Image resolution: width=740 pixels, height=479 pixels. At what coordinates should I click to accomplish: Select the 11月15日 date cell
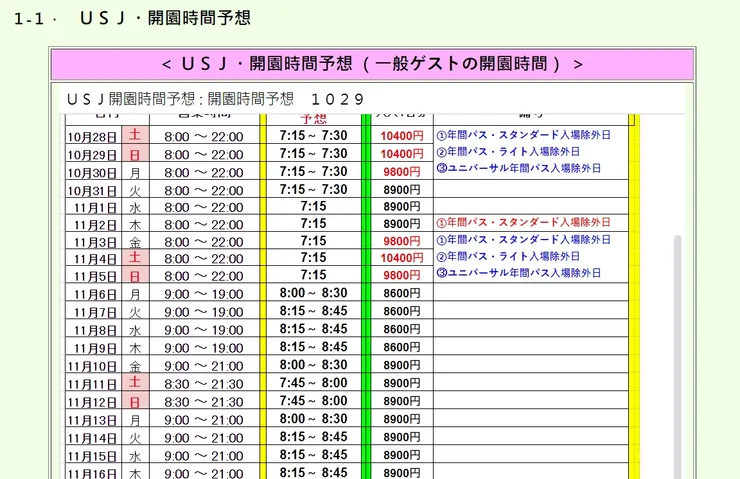coord(92,456)
